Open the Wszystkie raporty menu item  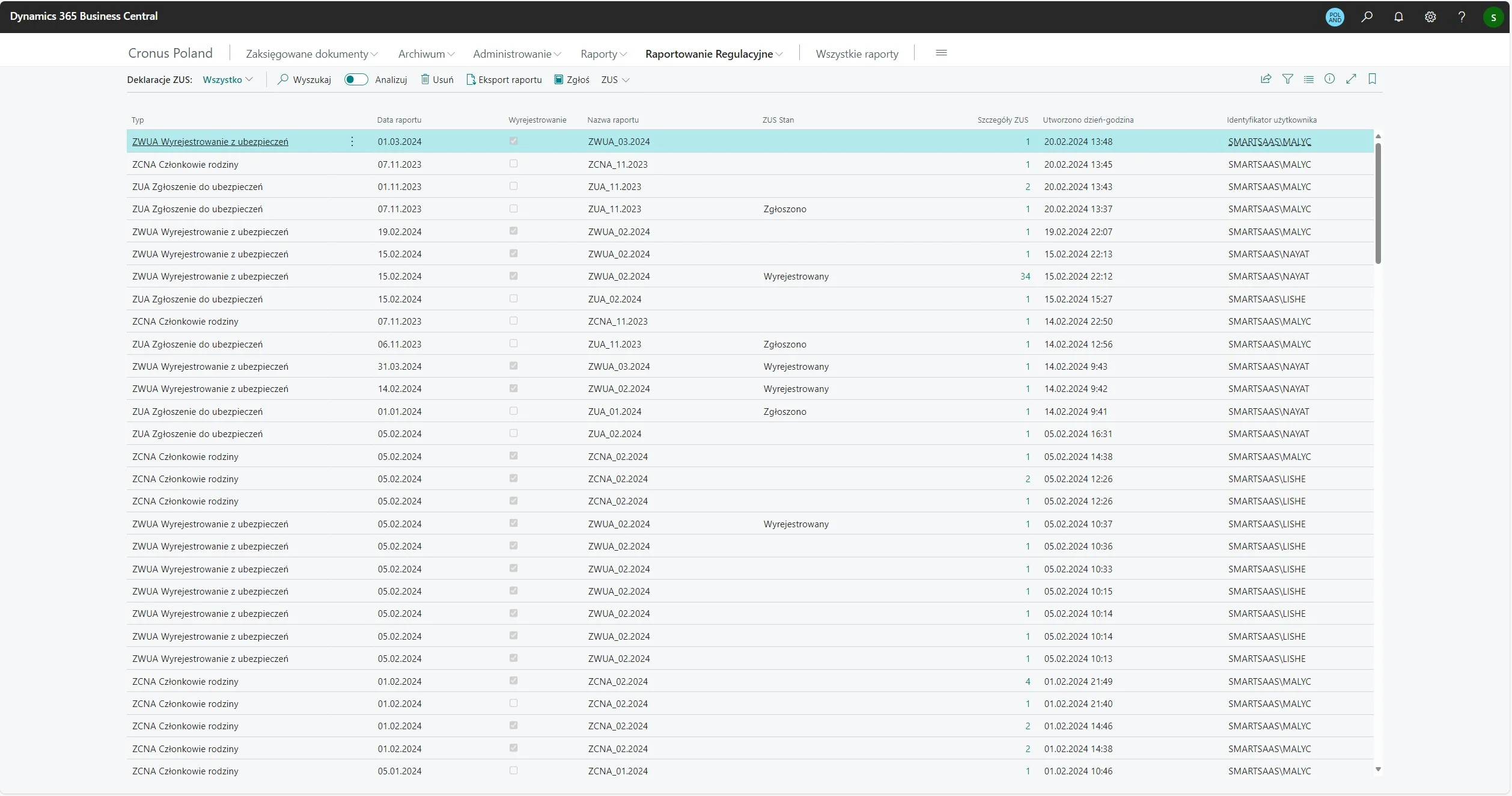point(856,54)
